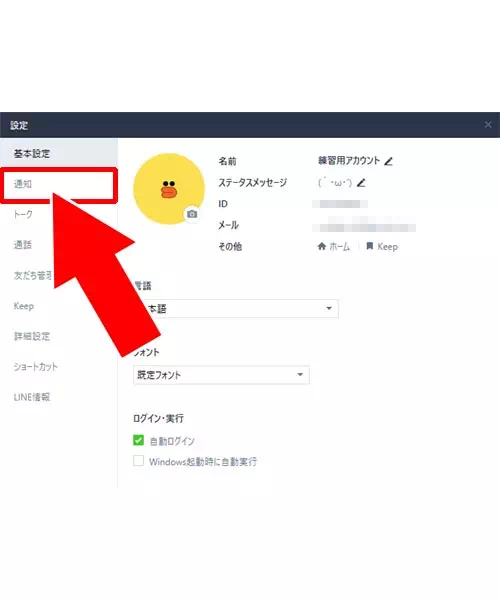500x600 pixels.
Task: Click the pencil icon next to 練習用アカウント
Action: tap(389, 161)
